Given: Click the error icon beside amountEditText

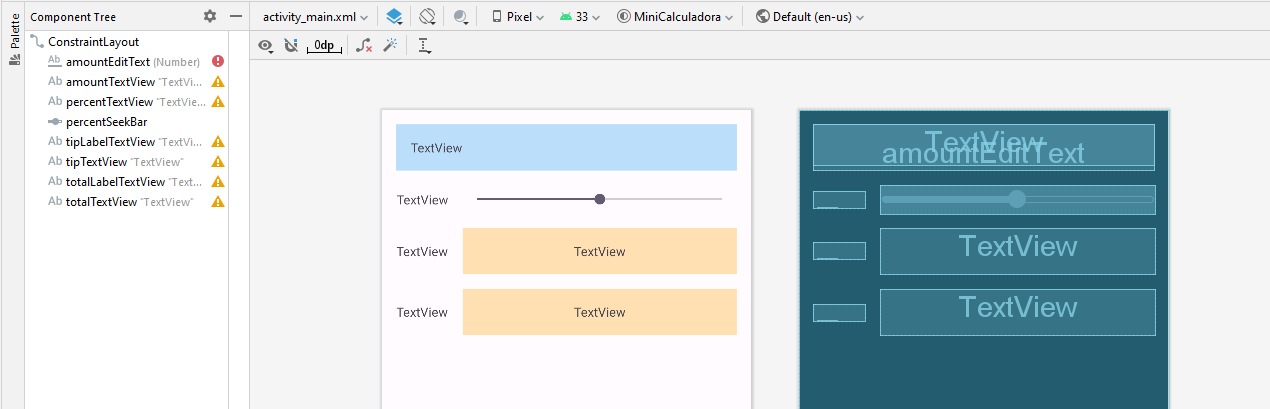Looking at the screenshot, I should point(218,62).
